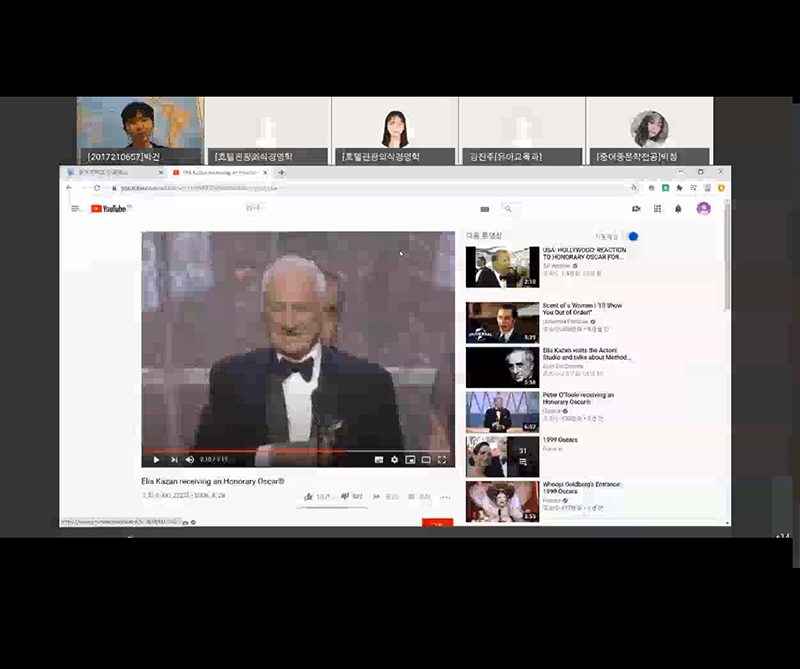Viewport: 800px width, 669px height.
Task: Click the orange extension icon at toolbar end
Action: tap(721, 188)
